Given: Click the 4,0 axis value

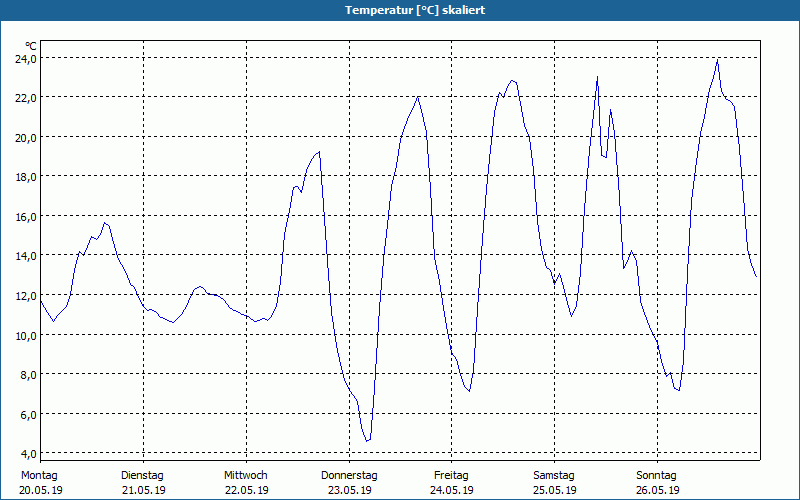Looking at the screenshot, I should click(x=28, y=454).
